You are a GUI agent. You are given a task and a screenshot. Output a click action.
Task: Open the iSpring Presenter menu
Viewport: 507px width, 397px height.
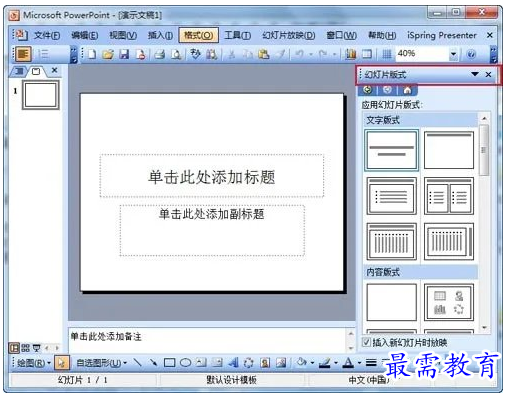442,35
